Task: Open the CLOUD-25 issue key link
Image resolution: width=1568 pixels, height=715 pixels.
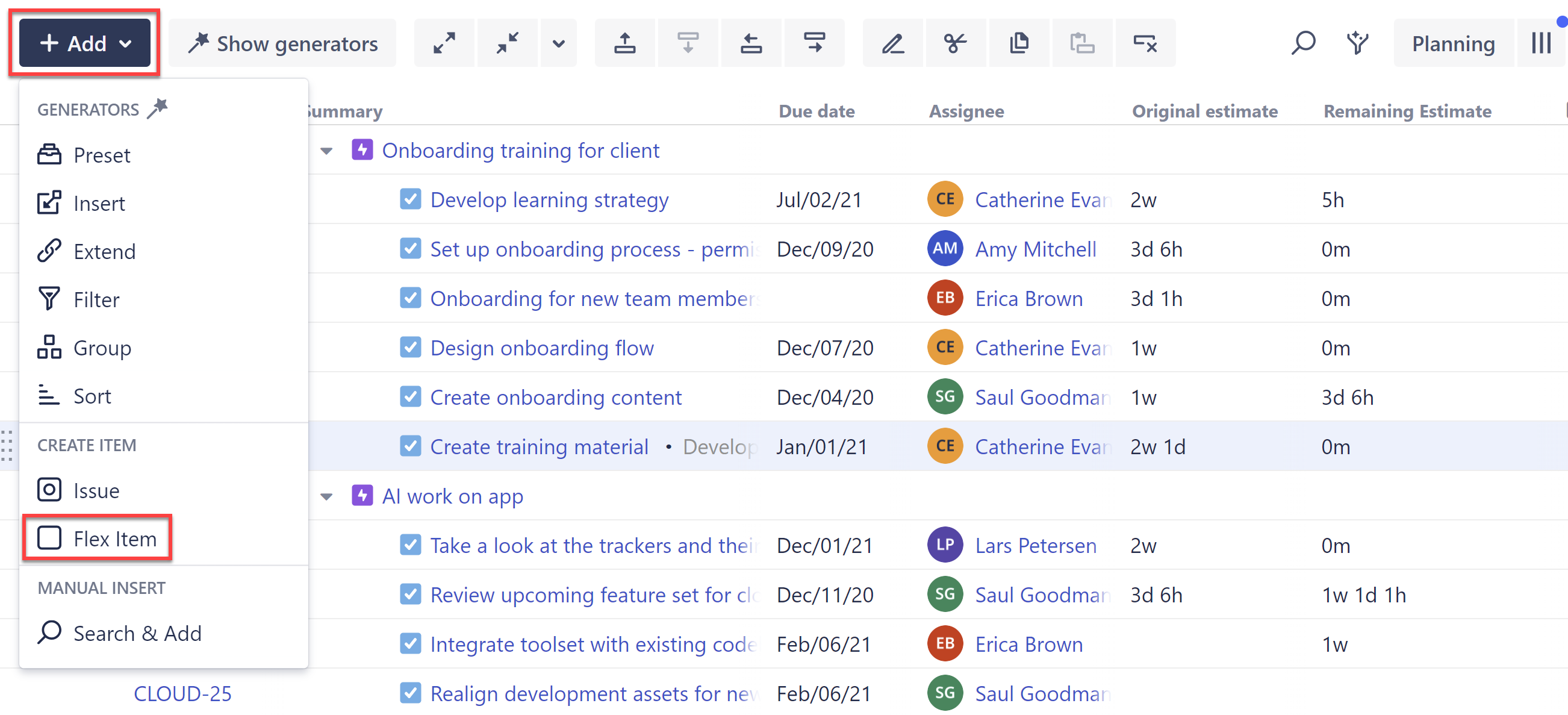Action: tap(182, 694)
